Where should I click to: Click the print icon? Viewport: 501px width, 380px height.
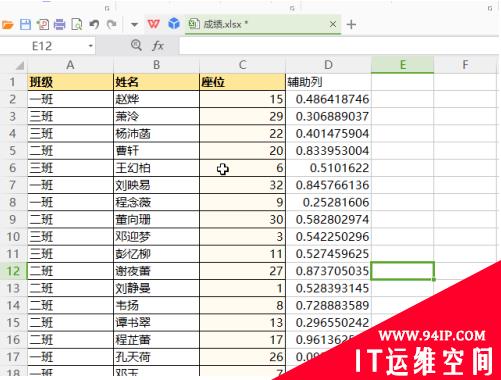tap(60, 24)
